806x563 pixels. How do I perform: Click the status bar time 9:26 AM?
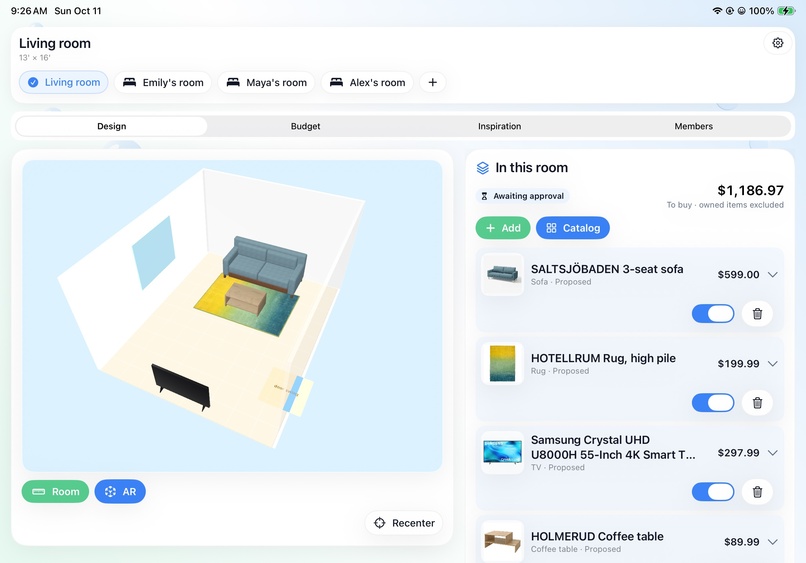[29, 11]
